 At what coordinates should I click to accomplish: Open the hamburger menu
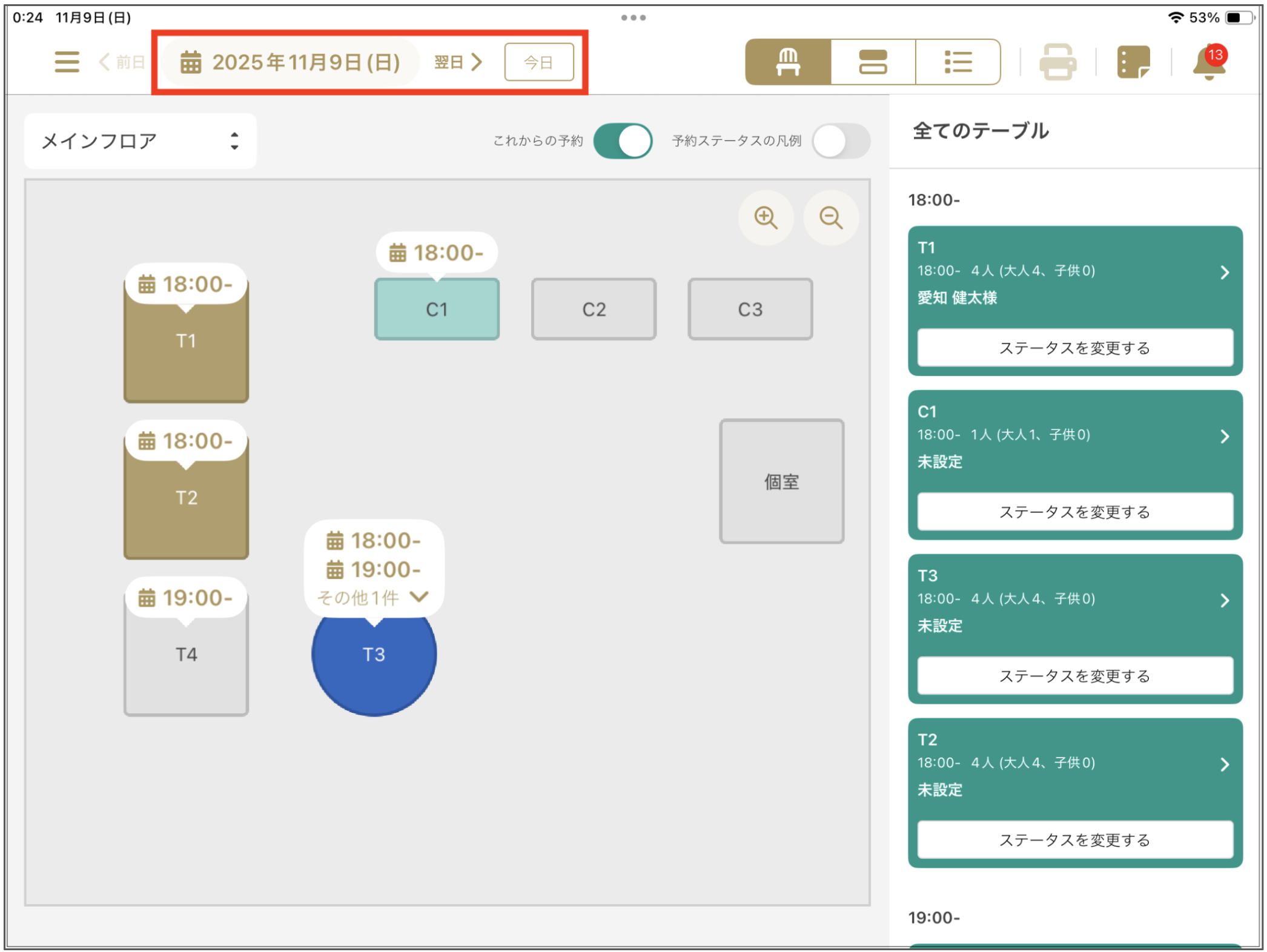pyautogui.click(x=67, y=62)
